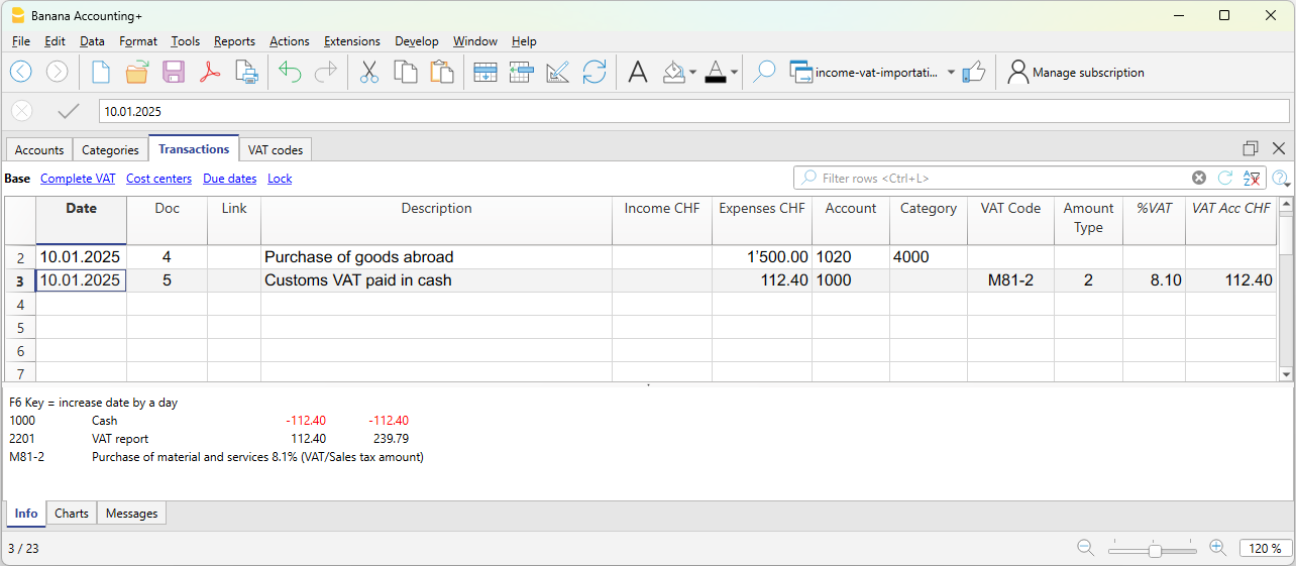
Task: Restore the table window with the overlap icon
Action: click(x=1250, y=148)
